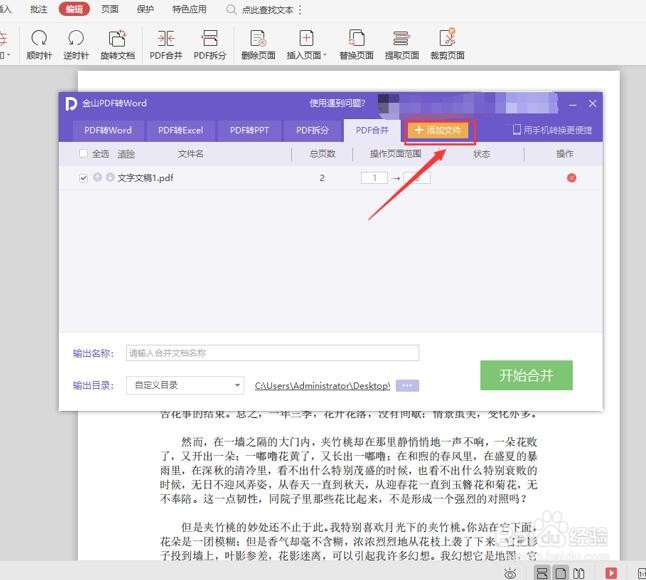Image resolution: width=646 pixels, height=580 pixels.
Task: Open the Desktop output path link
Action: pyautogui.click(x=322, y=386)
